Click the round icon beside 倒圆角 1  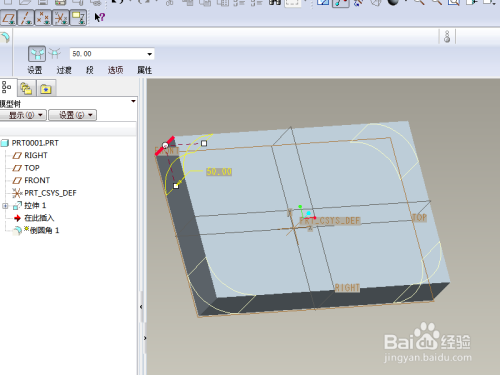point(17,231)
